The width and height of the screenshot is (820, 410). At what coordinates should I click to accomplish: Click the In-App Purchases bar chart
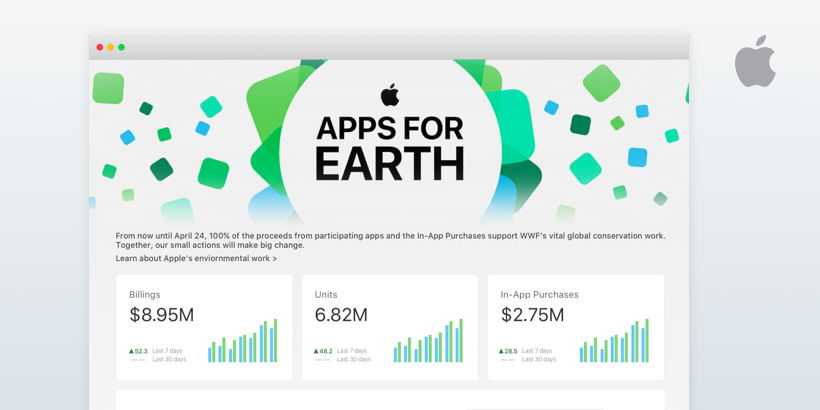tap(614, 340)
